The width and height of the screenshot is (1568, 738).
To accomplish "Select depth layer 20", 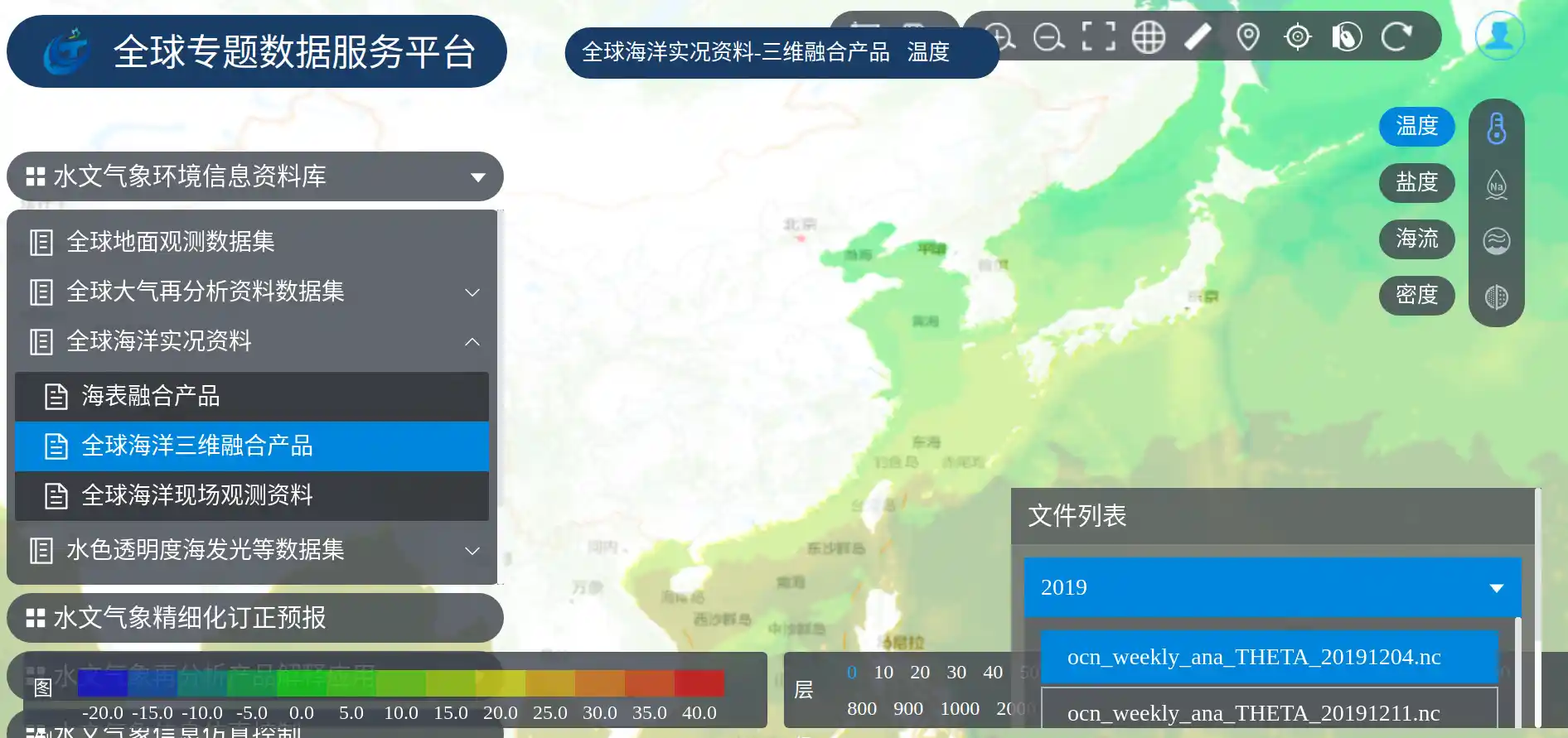I will point(920,673).
